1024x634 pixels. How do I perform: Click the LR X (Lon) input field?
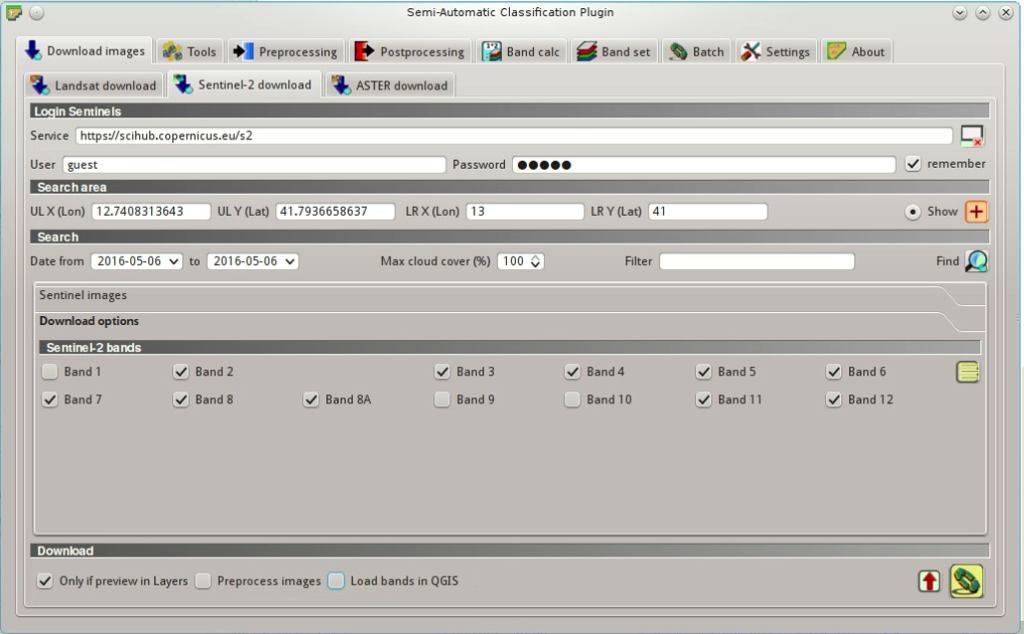(524, 212)
